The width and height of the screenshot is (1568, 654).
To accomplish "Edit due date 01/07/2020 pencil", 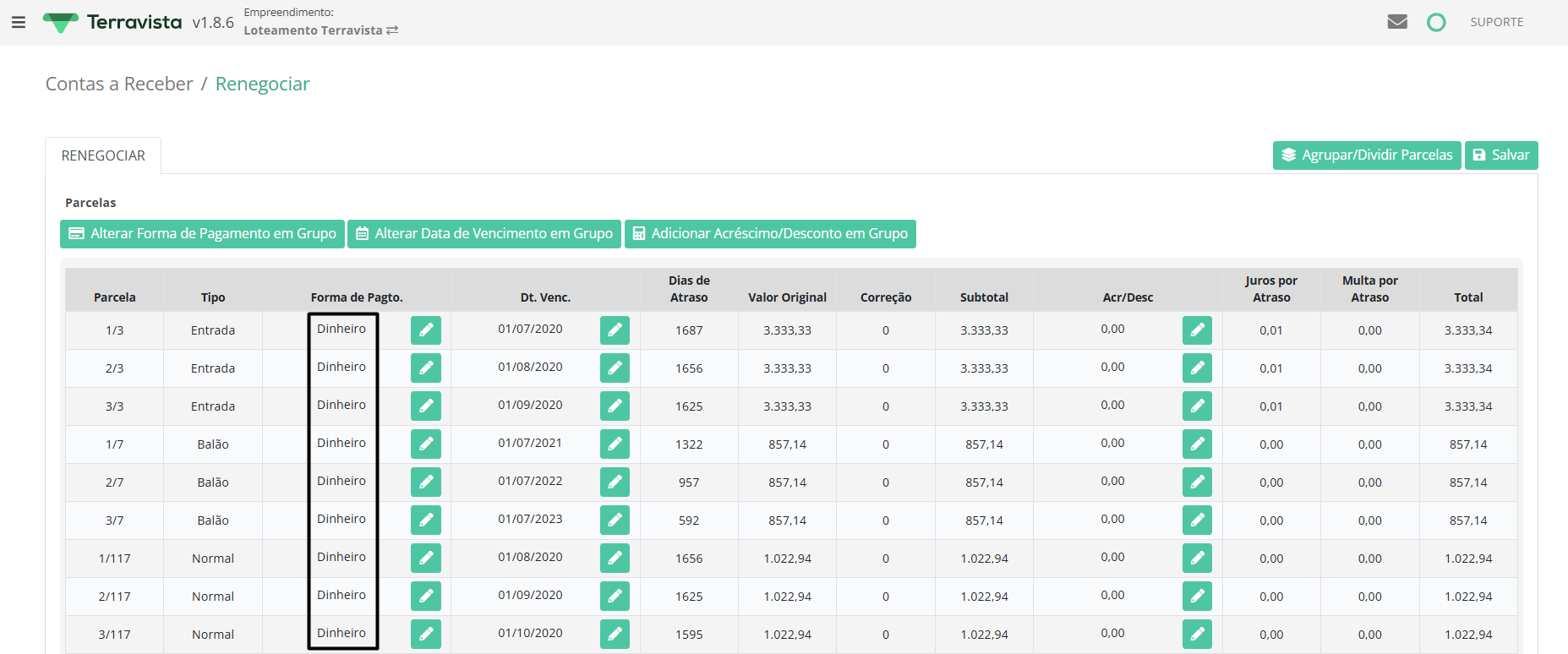I will coord(615,330).
